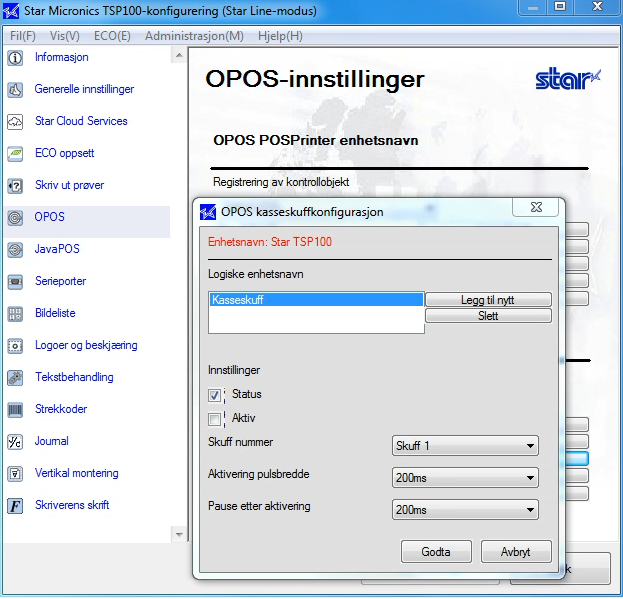
Task: Close the OPOS kasseskuffkonfigurasjon dialog
Action: (536, 207)
